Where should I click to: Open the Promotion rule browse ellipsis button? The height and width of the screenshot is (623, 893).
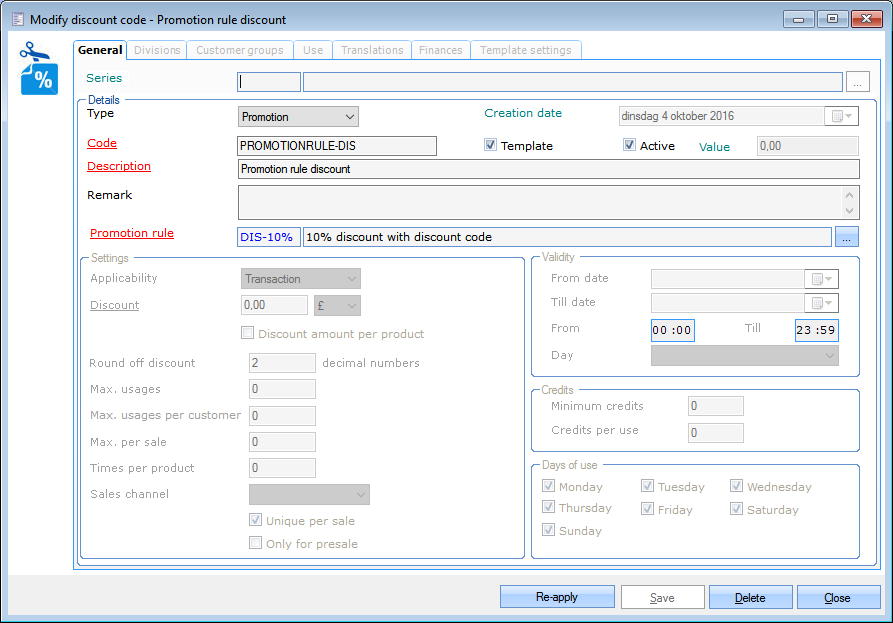[x=846, y=237]
